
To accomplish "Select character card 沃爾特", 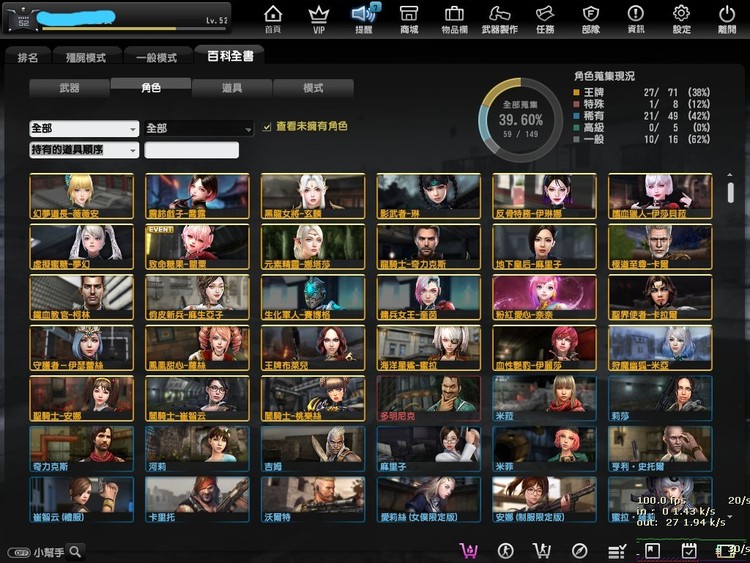I will (313, 500).
